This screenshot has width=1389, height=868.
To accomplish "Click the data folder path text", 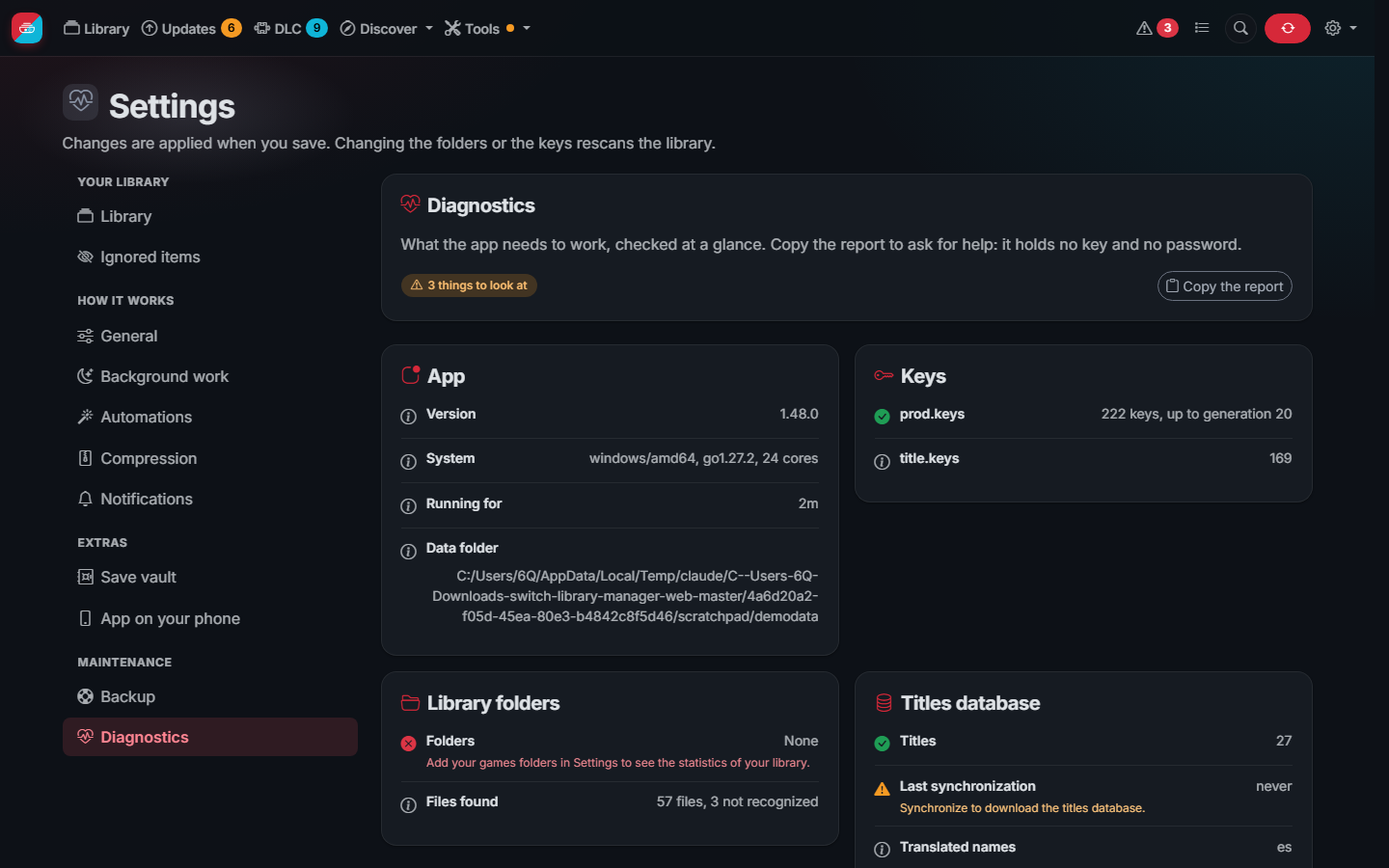I will [x=625, y=596].
